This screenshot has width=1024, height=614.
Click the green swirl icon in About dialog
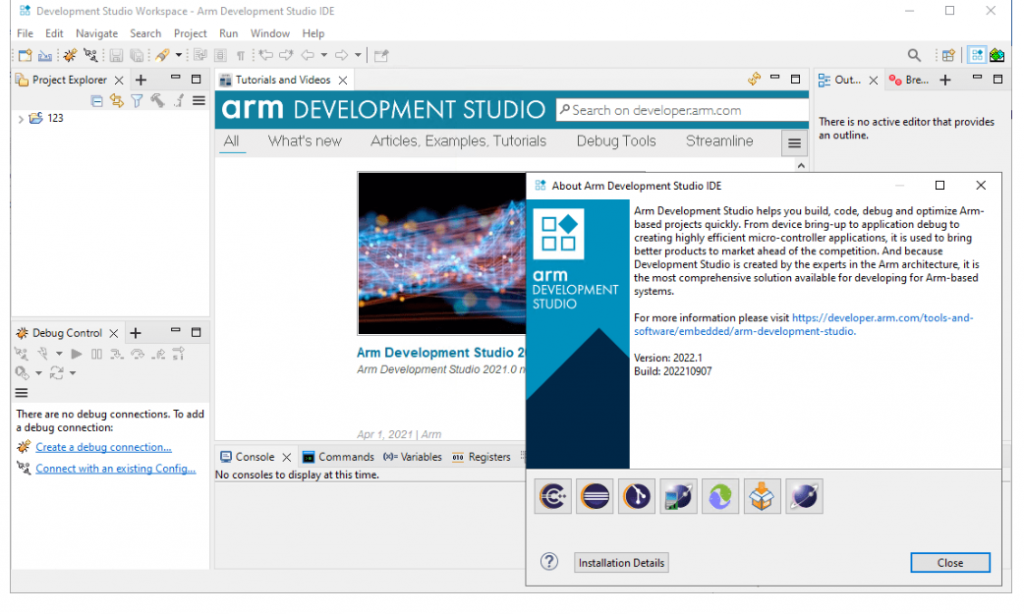point(720,496)
